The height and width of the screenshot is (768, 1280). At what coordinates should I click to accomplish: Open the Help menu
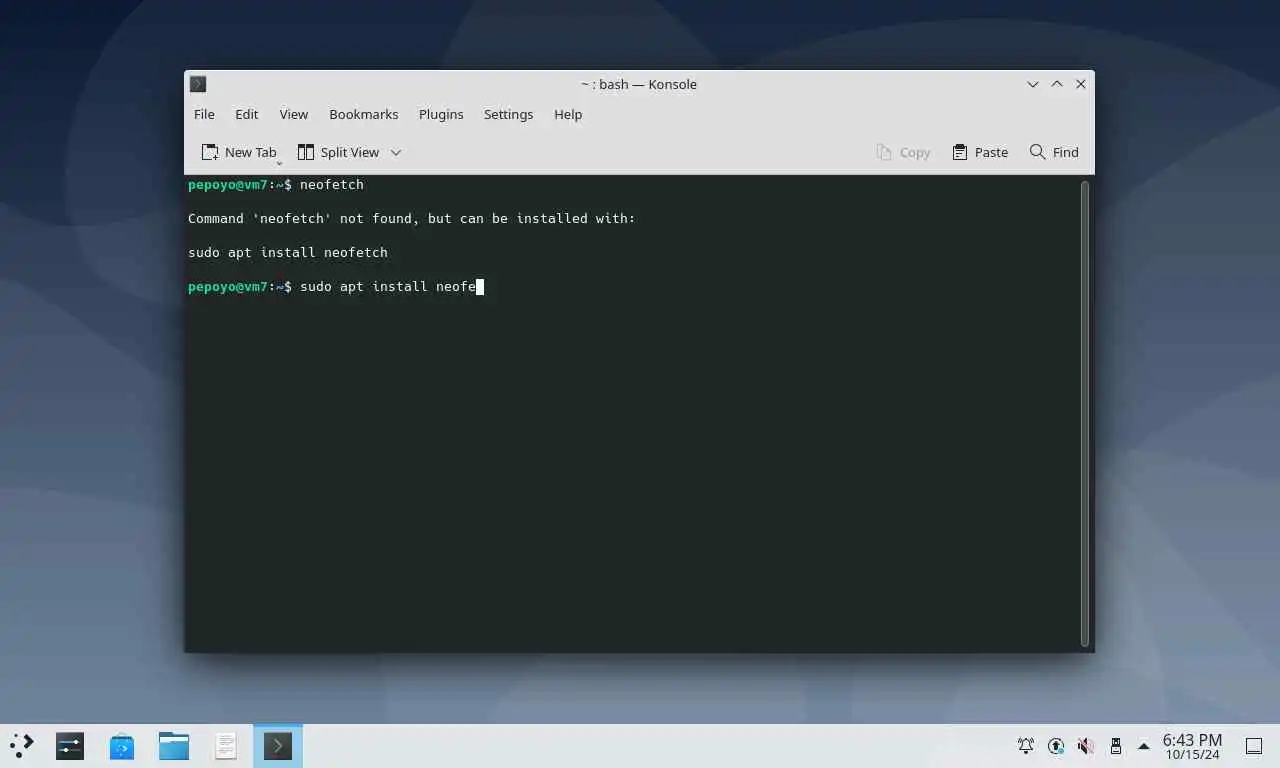click(x=568, y=114)
